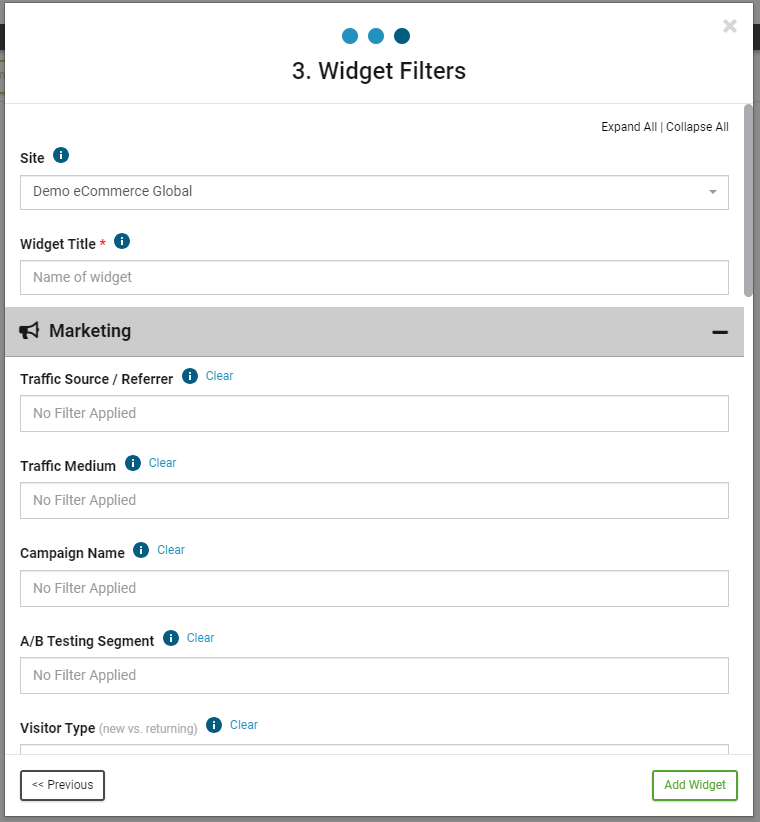The height and width of the screenshot is (822, 760).
Task: Show the Campaign Name info icon
Action: [141, 550]
